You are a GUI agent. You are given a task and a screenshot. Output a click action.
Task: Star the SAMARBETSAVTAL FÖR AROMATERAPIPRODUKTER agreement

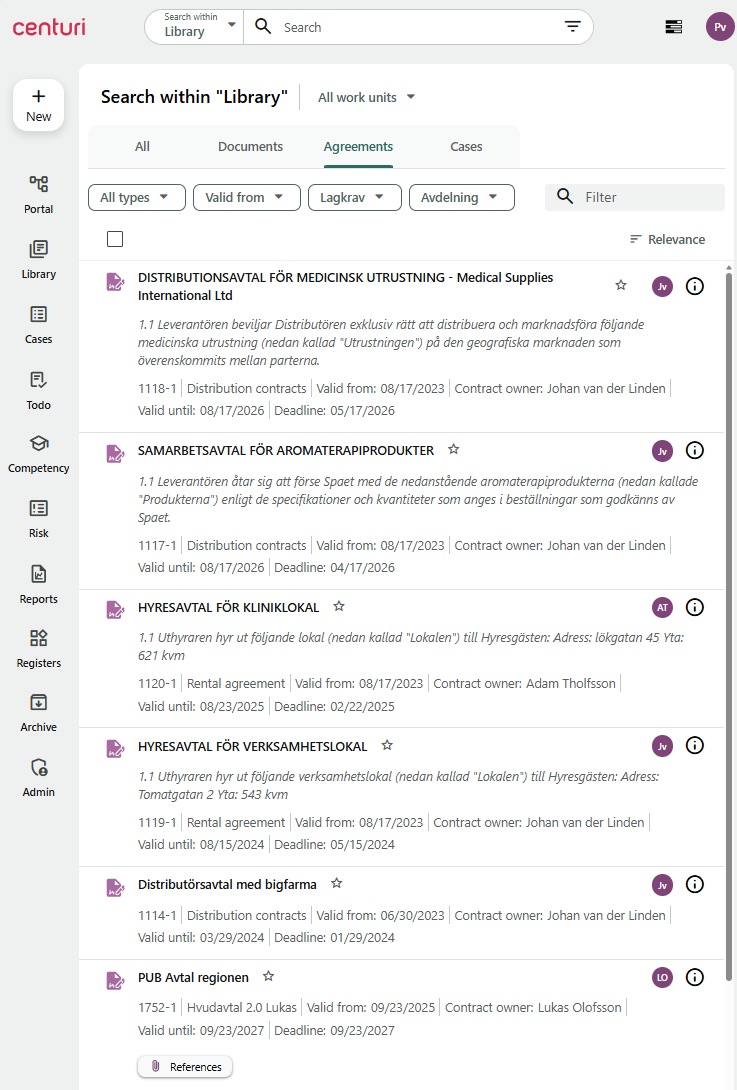pyautogui.click(x=453, y=449)
